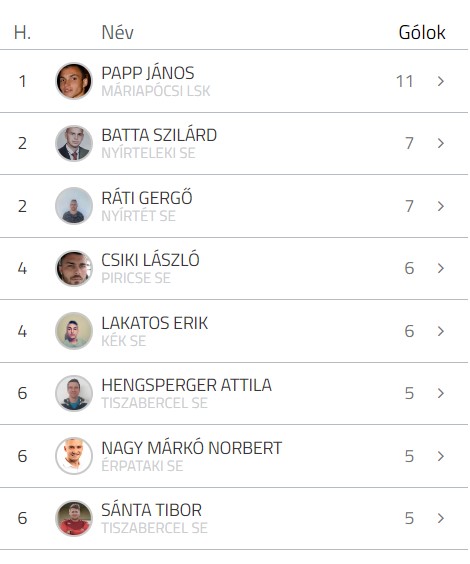470x564 pixels.
Task: Open Lakatos Erik profile photo
Action: tap(74, 331)
